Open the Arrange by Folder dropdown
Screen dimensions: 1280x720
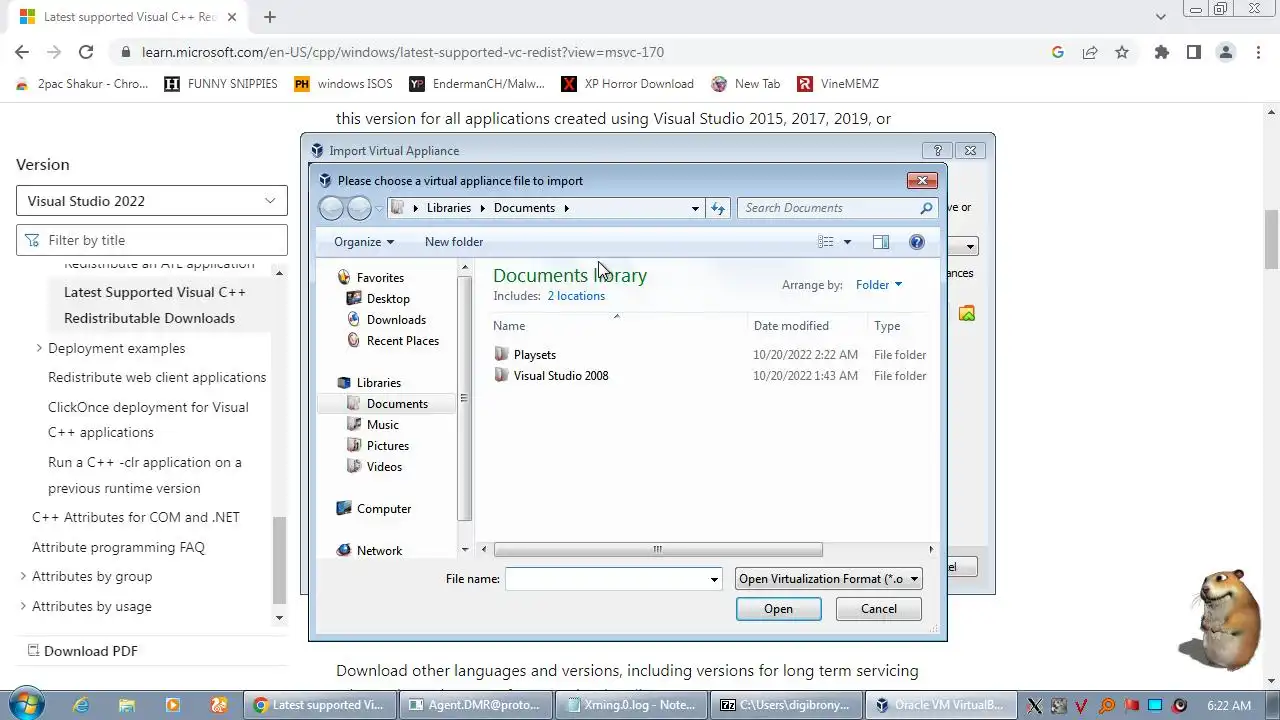point(879,285)
